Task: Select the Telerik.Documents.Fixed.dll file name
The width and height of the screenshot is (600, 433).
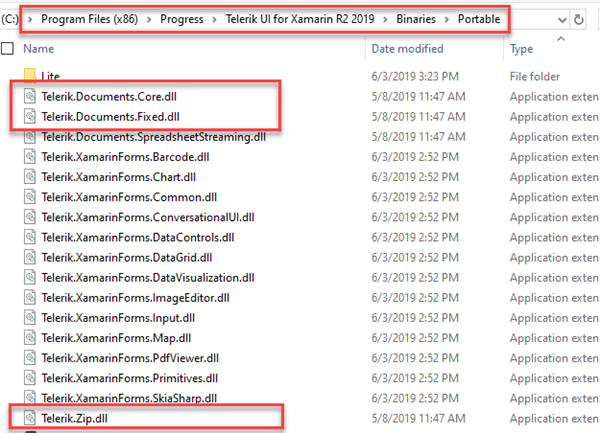Action: [x=111, y=116]
